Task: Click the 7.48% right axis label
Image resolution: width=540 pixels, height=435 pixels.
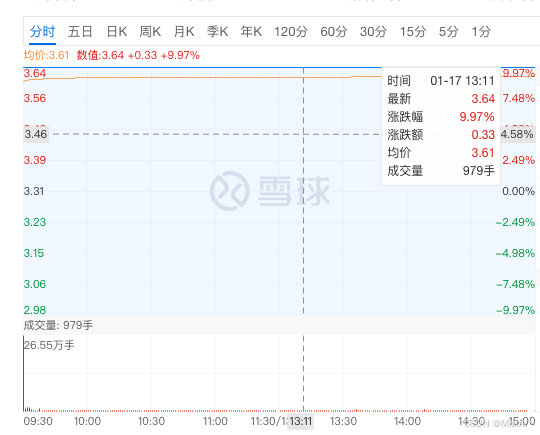Action: point(518,98)
